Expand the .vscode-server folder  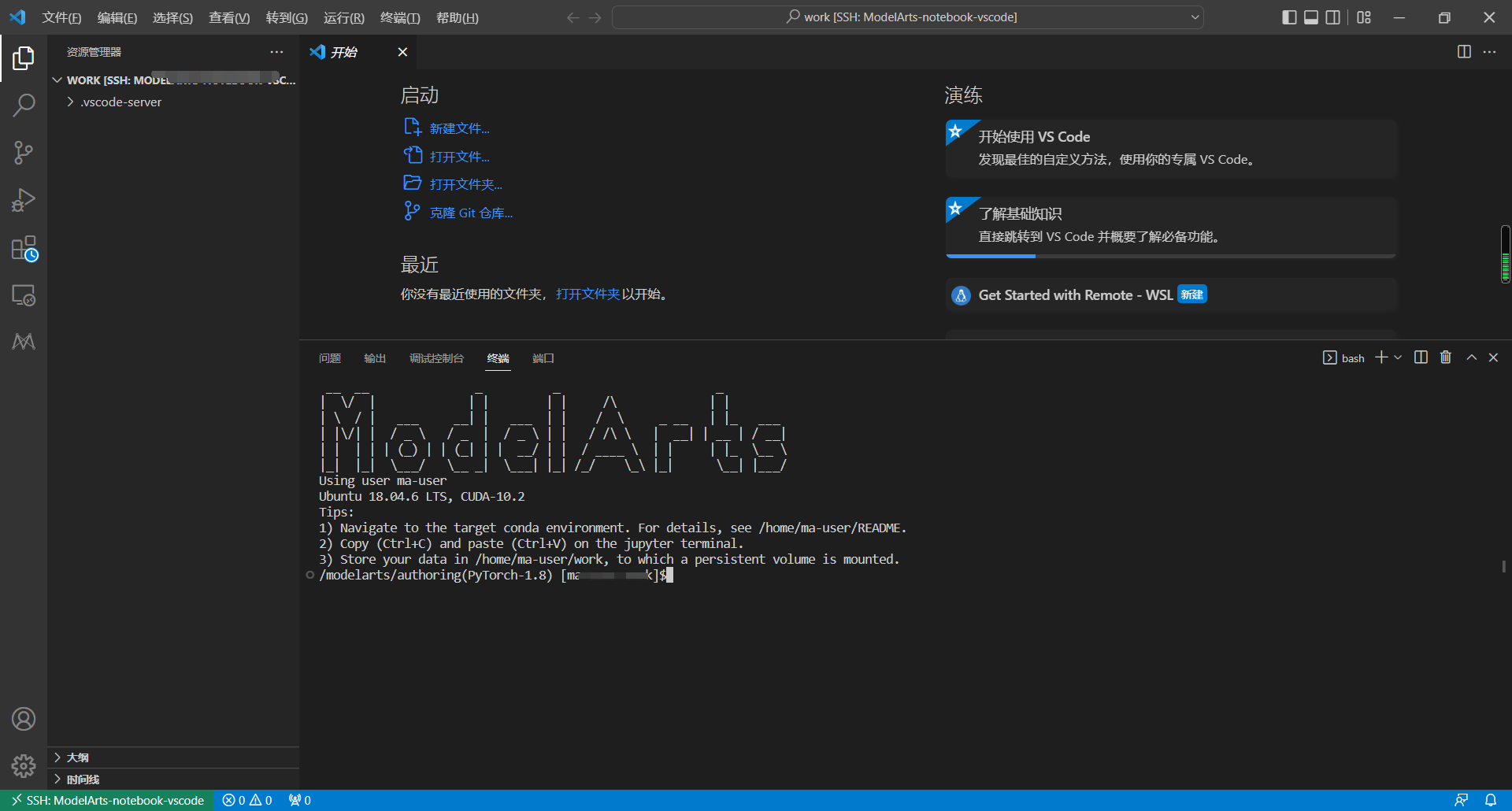point(173,102)
